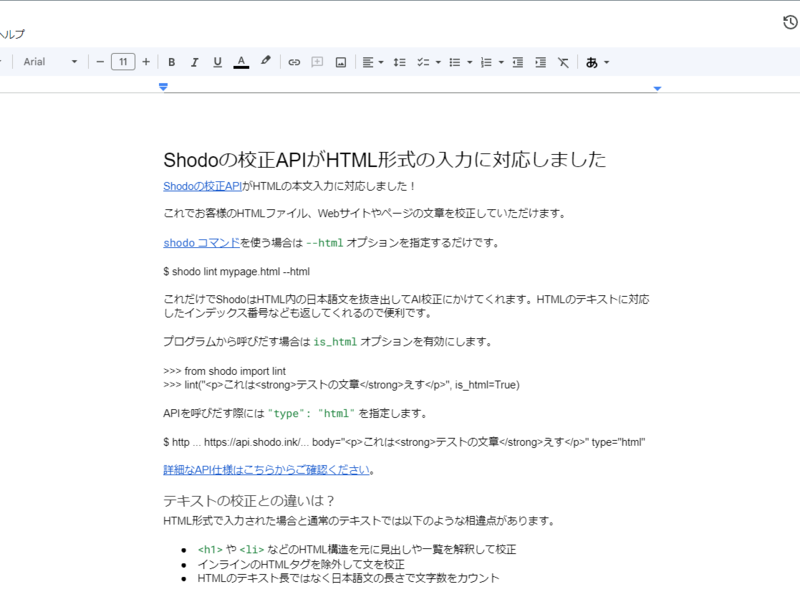800x597 pixels.
Task: Open the text color picker
Action: (x=241, y=62)
